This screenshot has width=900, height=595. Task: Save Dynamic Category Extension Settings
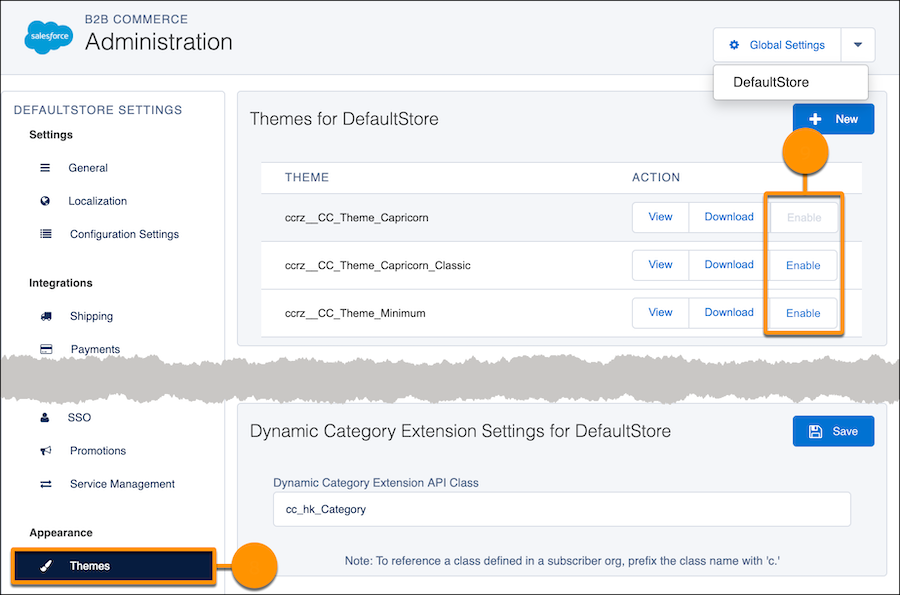point(833,431)
